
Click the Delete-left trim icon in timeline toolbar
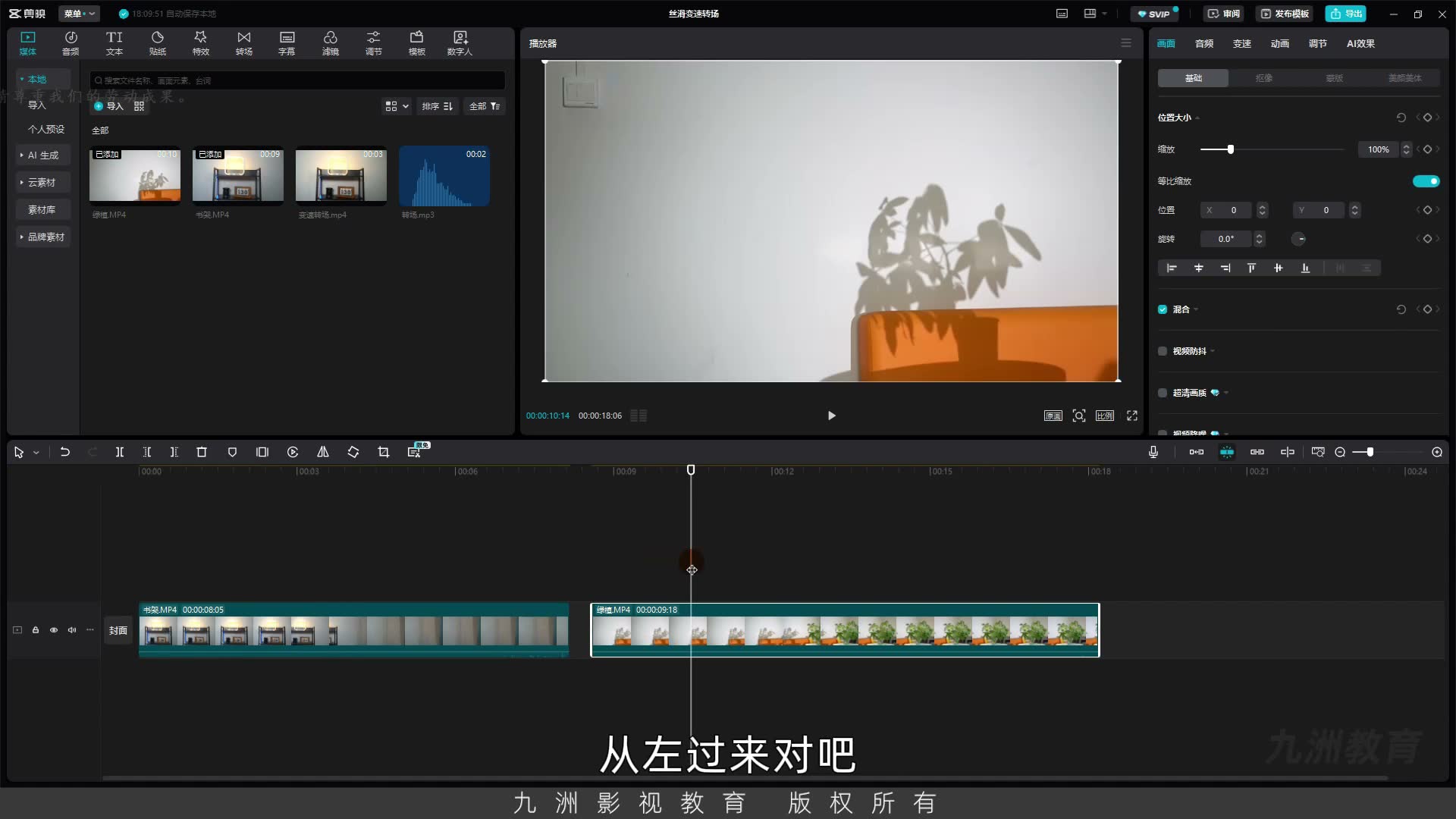coord(147,452)
